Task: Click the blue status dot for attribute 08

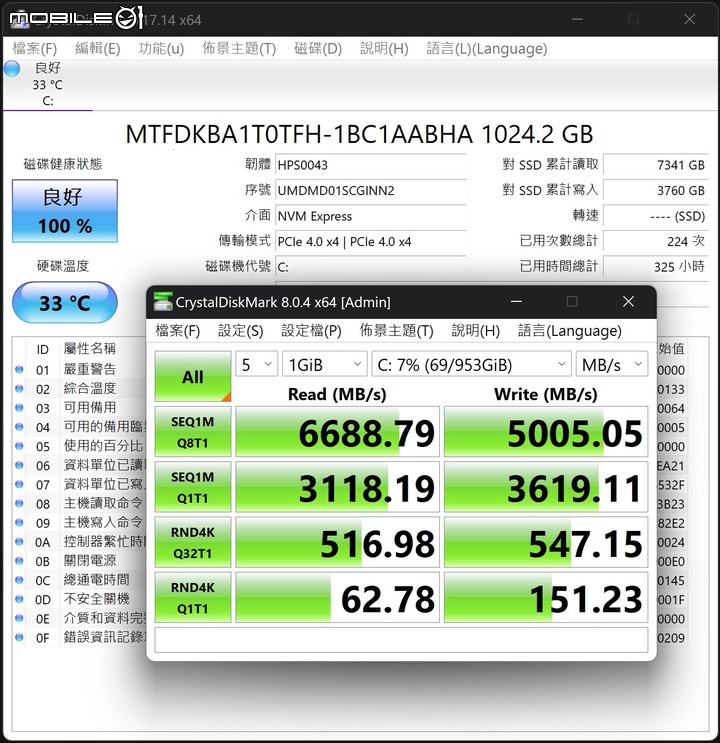Action: tap(19, 503)
